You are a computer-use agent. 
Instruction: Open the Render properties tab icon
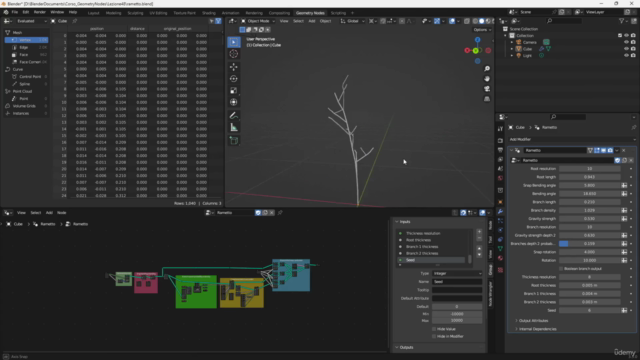(x=500, y=140)
